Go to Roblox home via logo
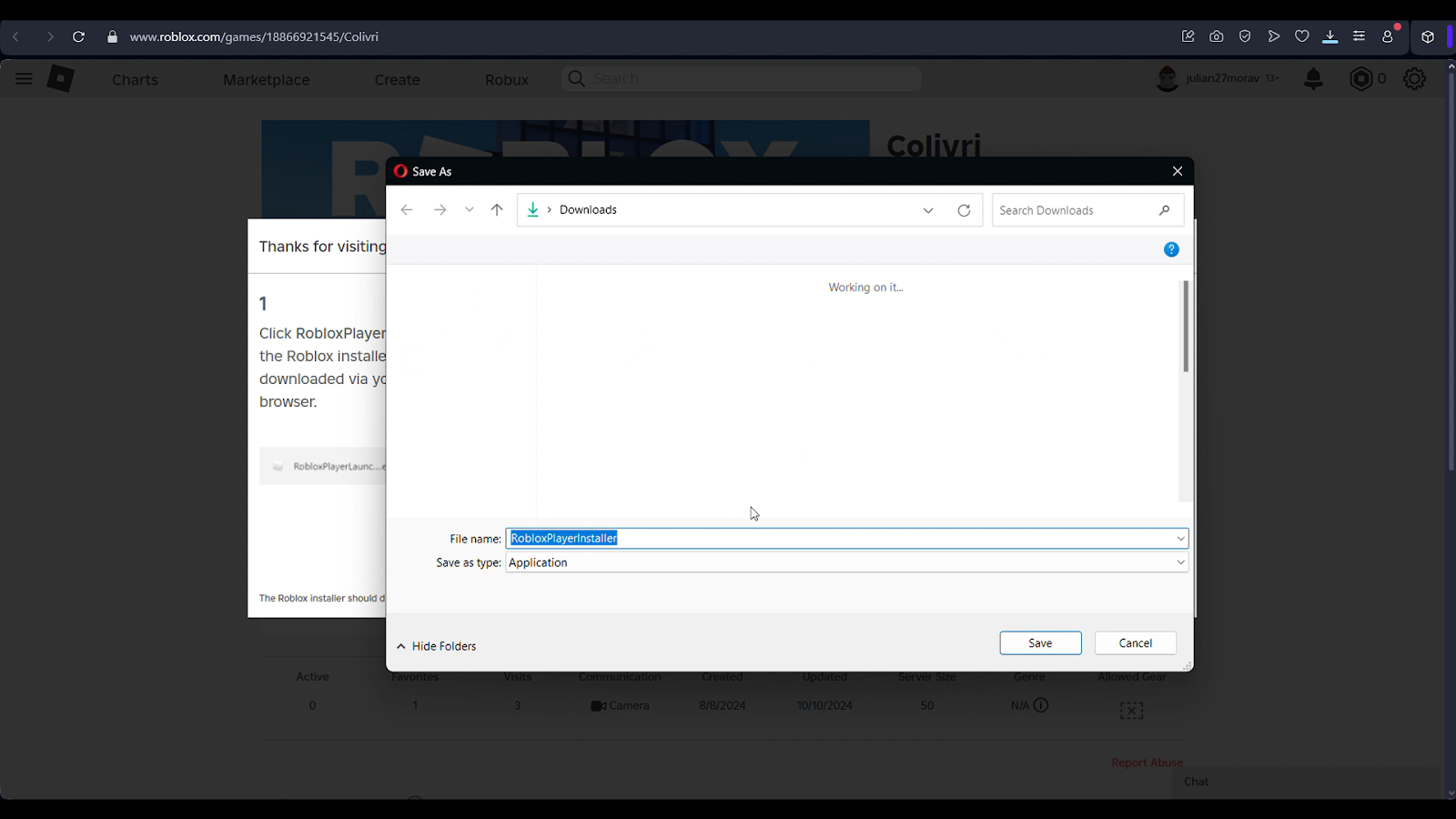 click(61, 79)
